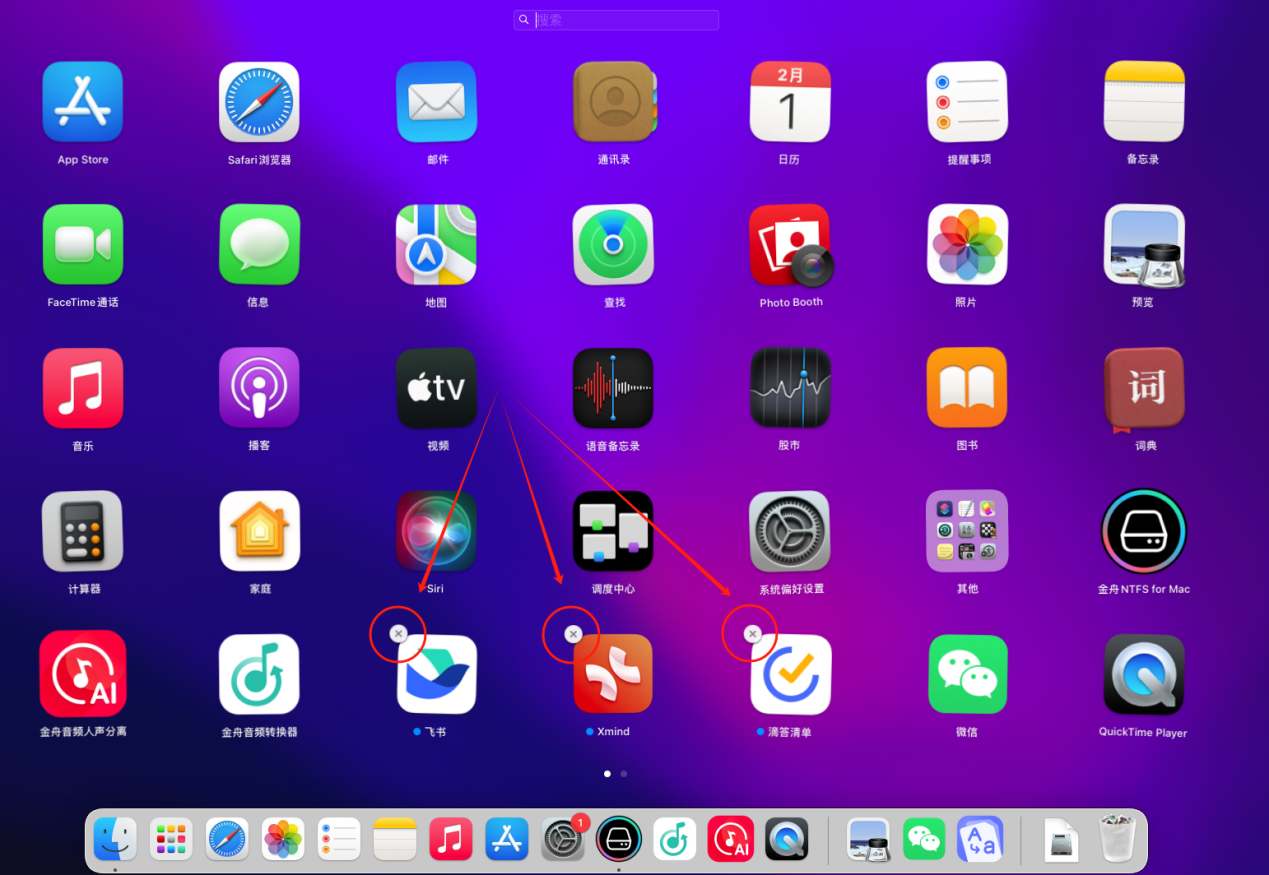1269x875 pixels.
Task: Open Finder from the Dock
Action: [115, 839]
